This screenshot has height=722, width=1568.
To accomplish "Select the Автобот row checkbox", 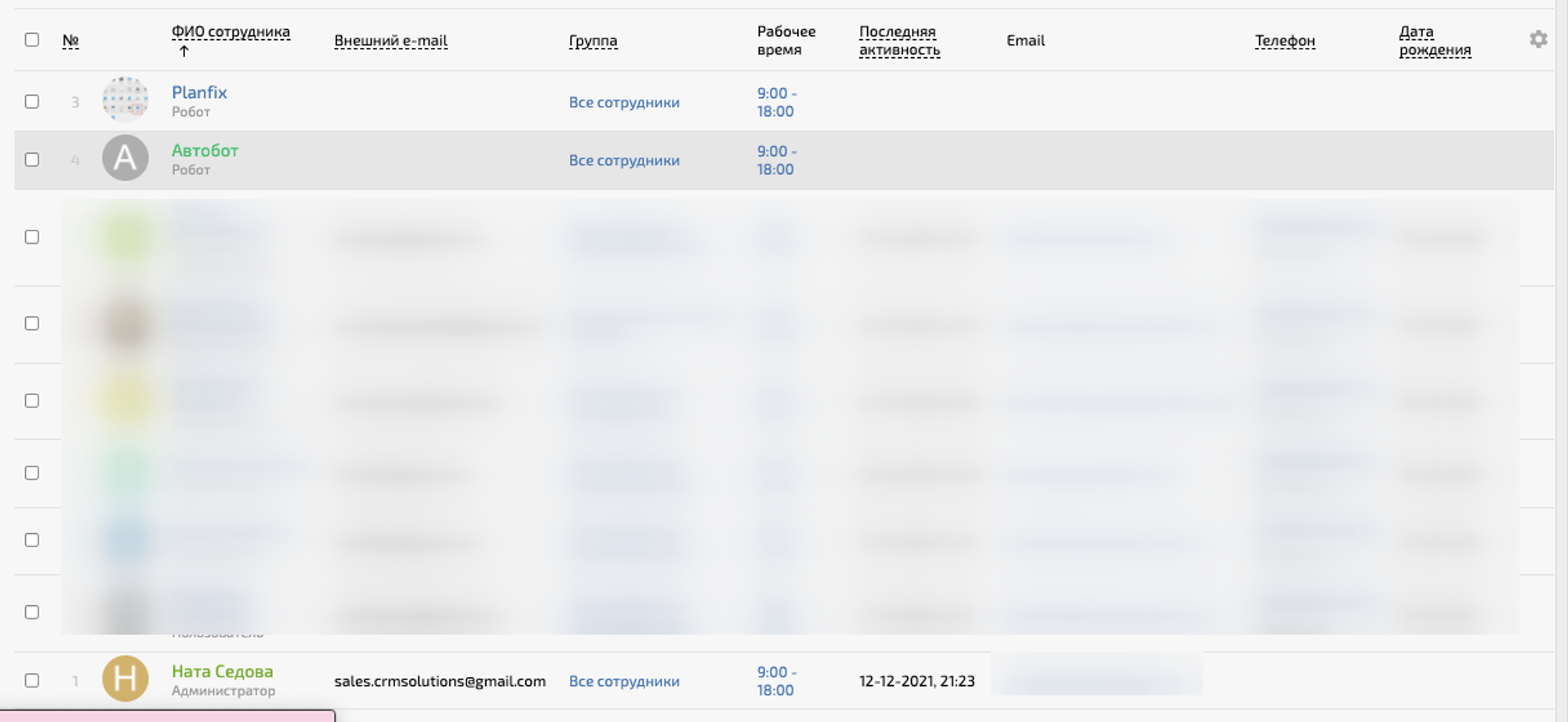I will point(32,160).
